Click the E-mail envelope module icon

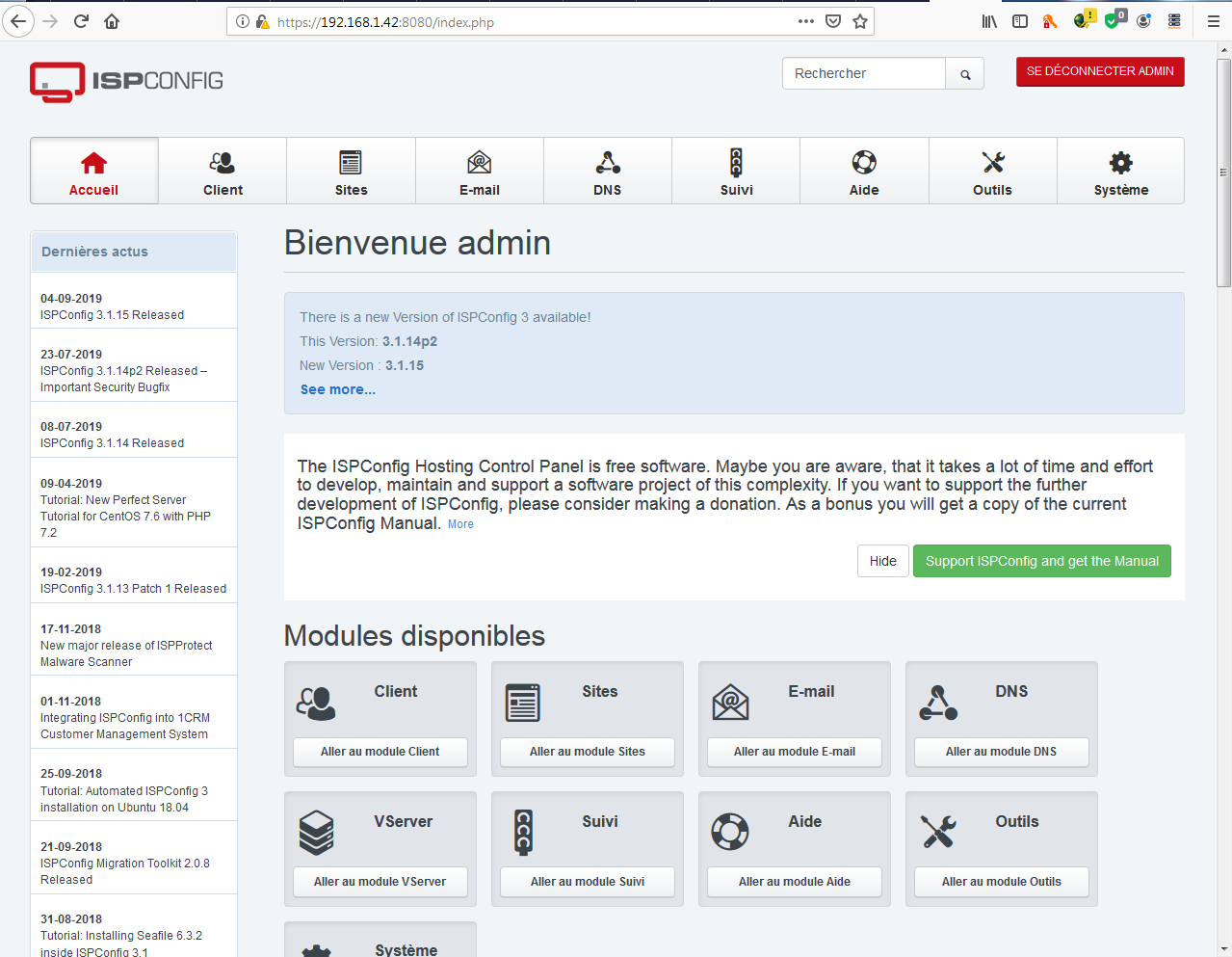point(730,703)
